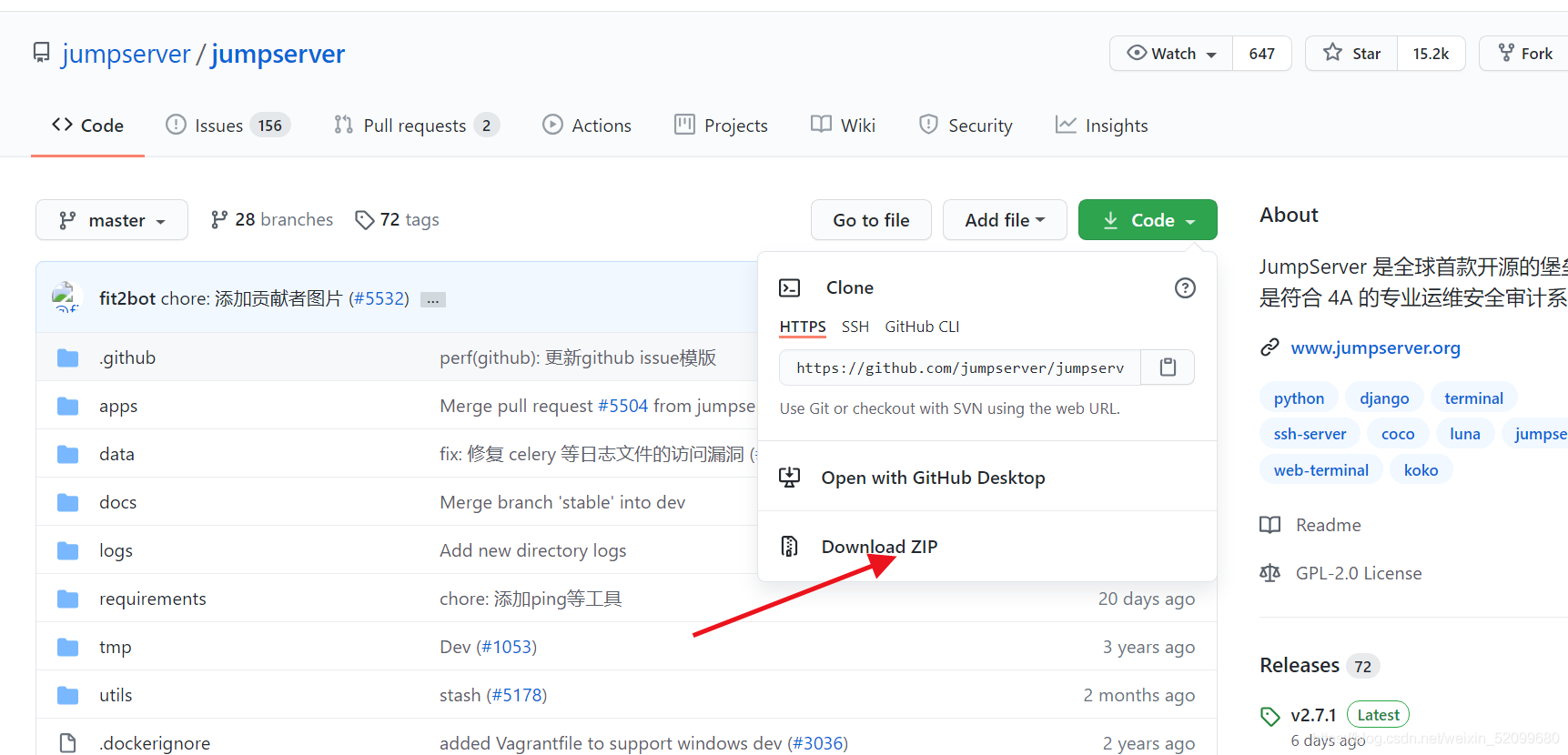Screen dimensions: 1568x755
Task: Click the Clone help question mark icon
Action: click(1185, 288)
